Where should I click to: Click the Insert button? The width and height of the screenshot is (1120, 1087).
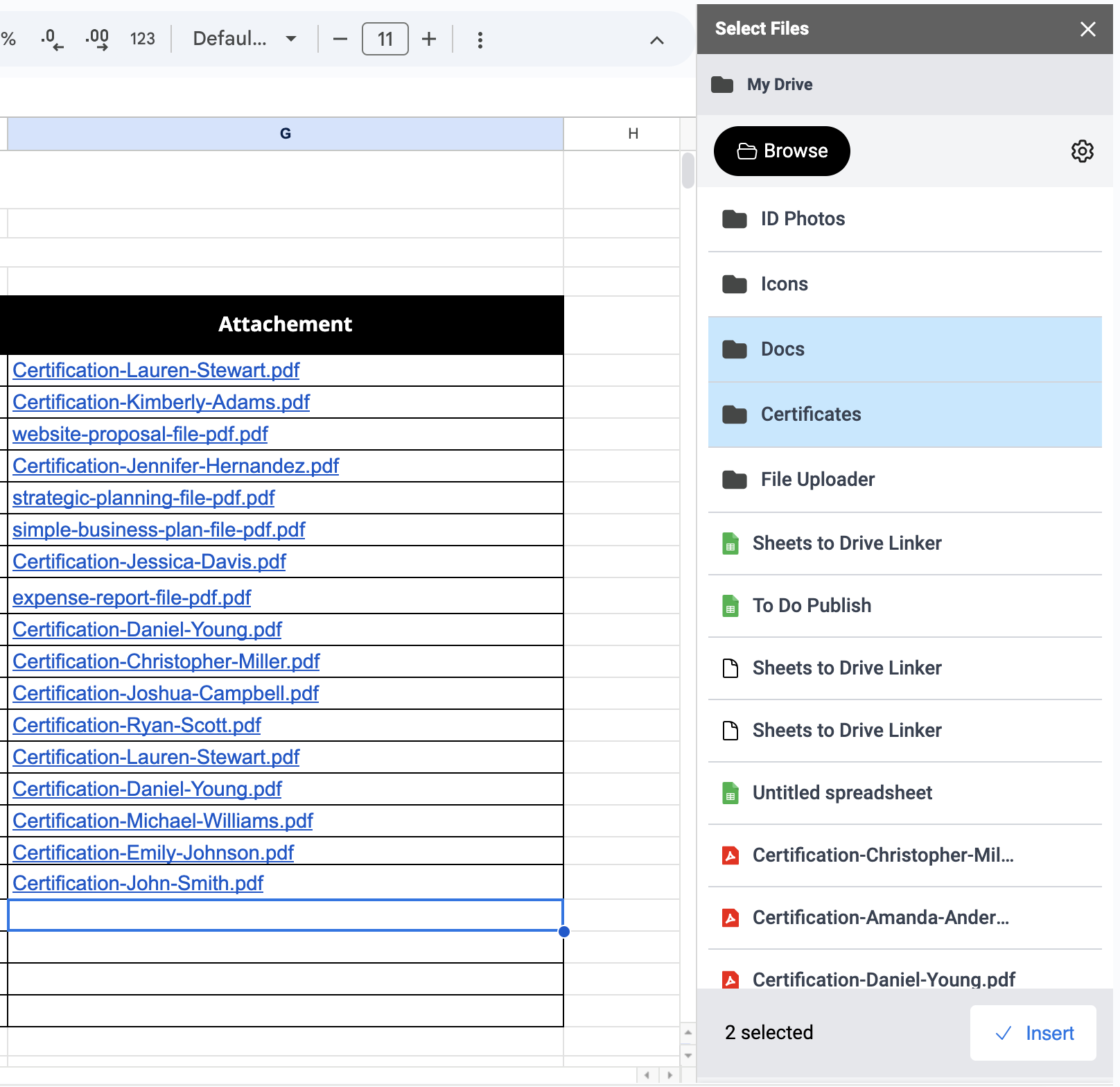pyautogui.click(x=1033, y=1033)
